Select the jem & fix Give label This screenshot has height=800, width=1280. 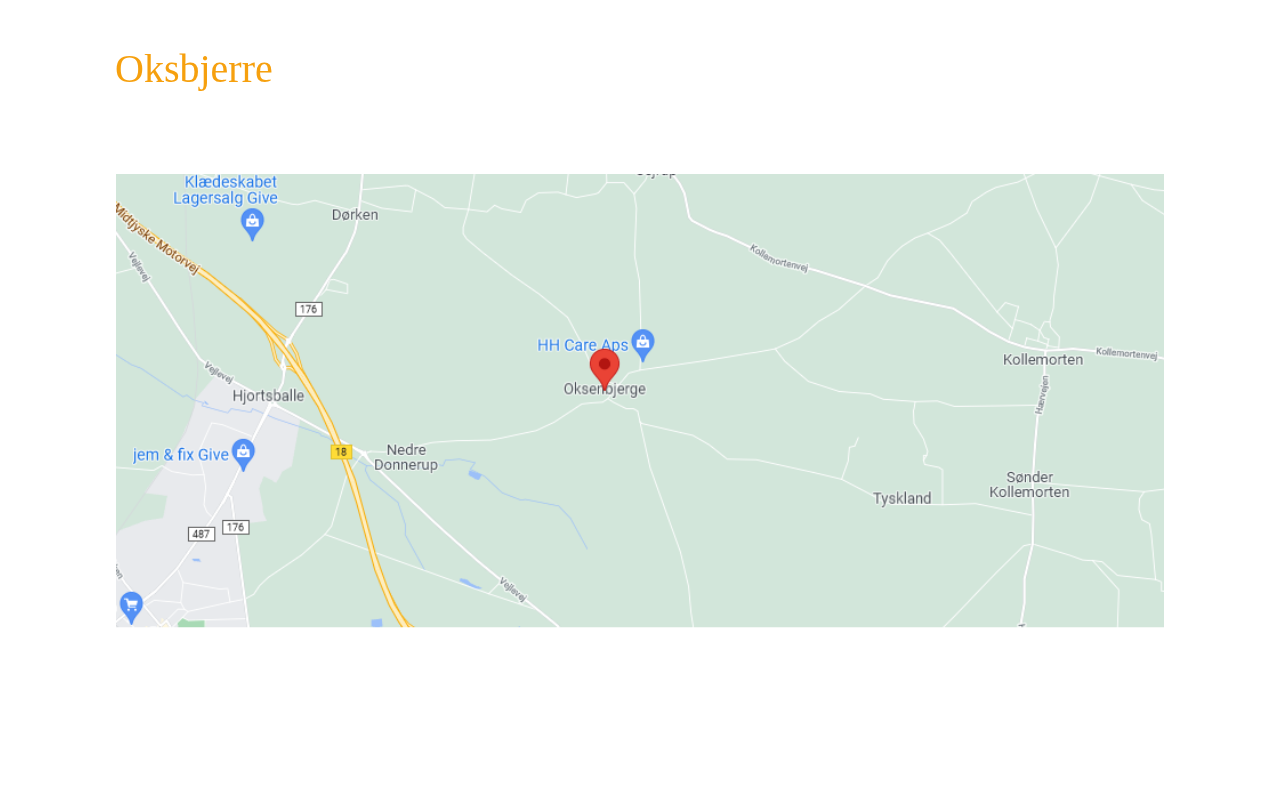181,455
